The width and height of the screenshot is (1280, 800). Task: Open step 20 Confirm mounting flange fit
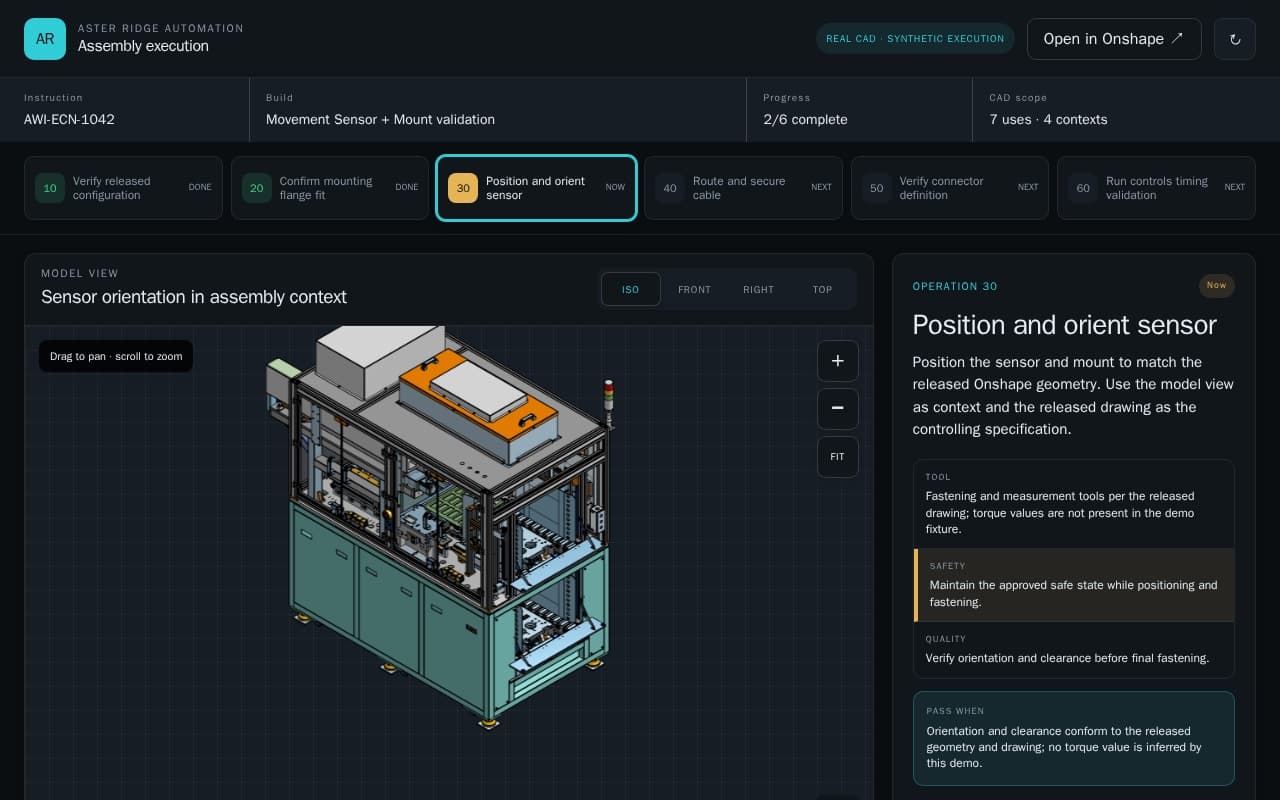pyautogui.click(x=330, y=188)
